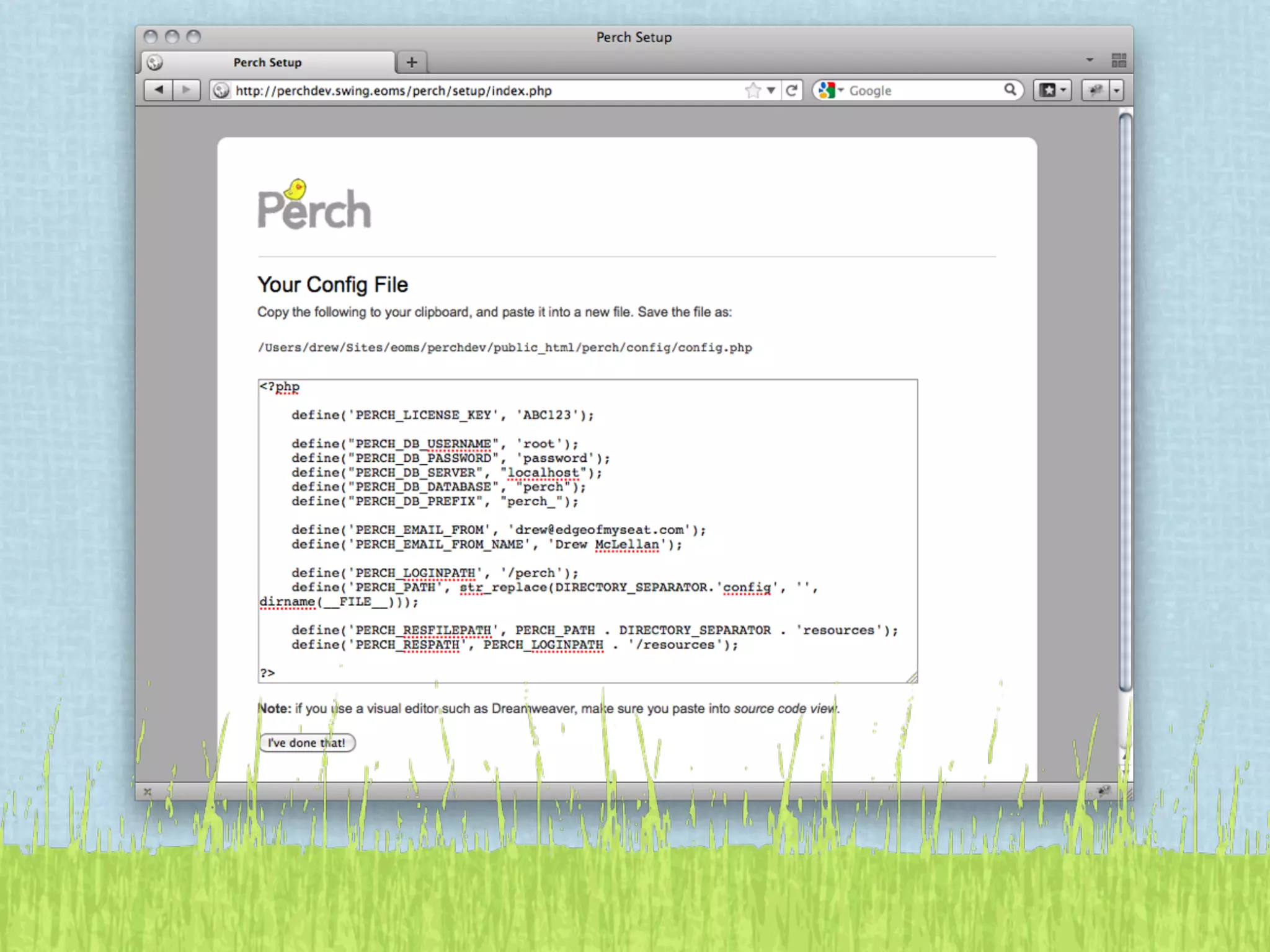Screen dimensions: 1270x952
Task: Bookmark this page with the star icon
Action: 752,90
